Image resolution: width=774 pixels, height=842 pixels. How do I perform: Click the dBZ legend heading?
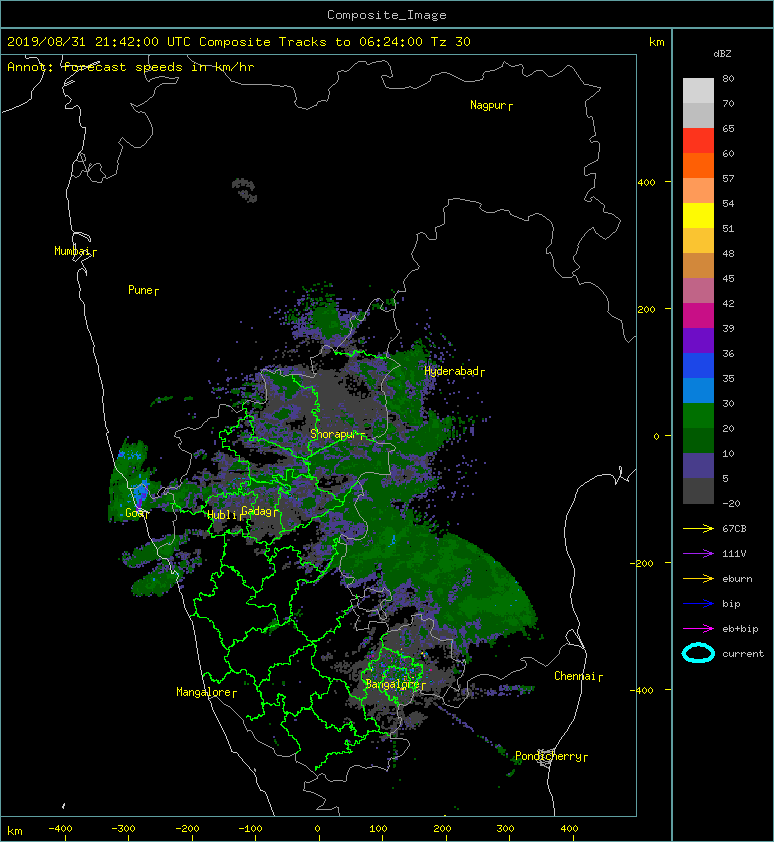tap(722, 54)
